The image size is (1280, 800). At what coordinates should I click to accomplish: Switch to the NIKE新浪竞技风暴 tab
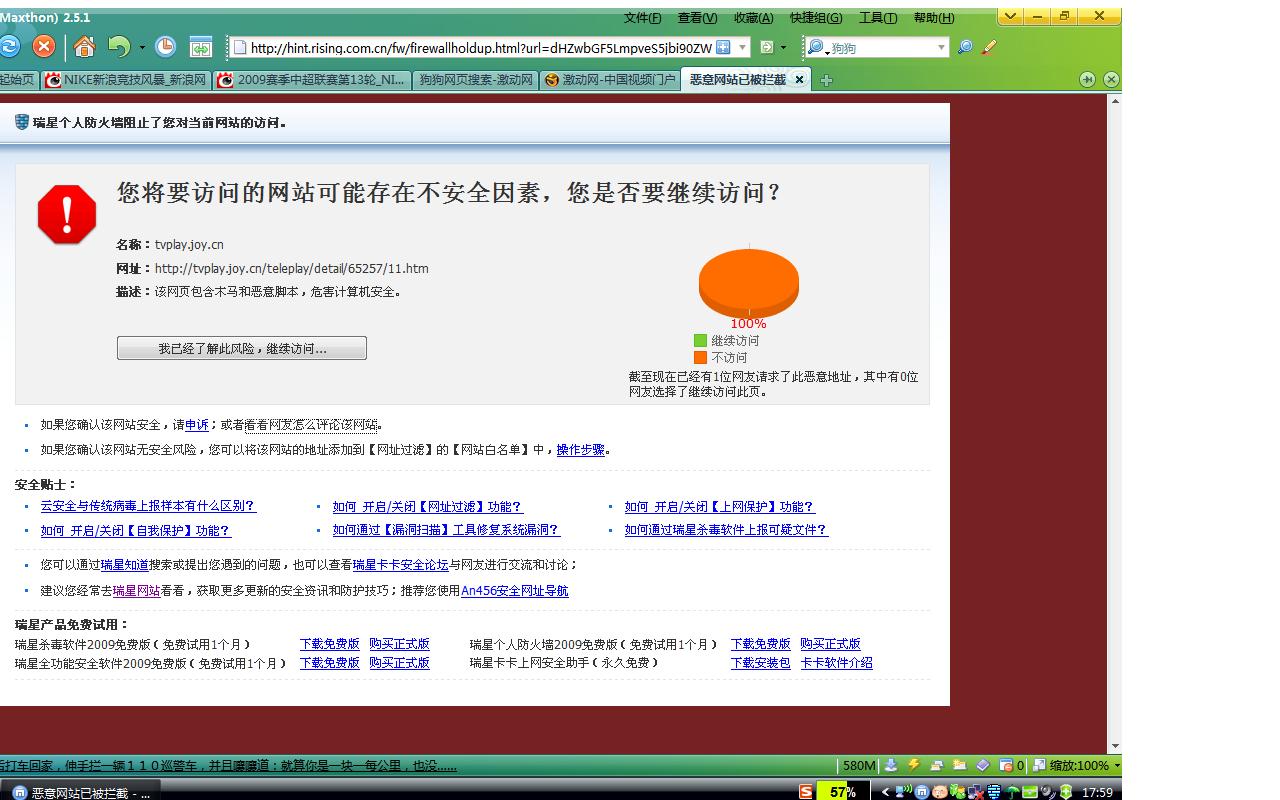point(125,80)
